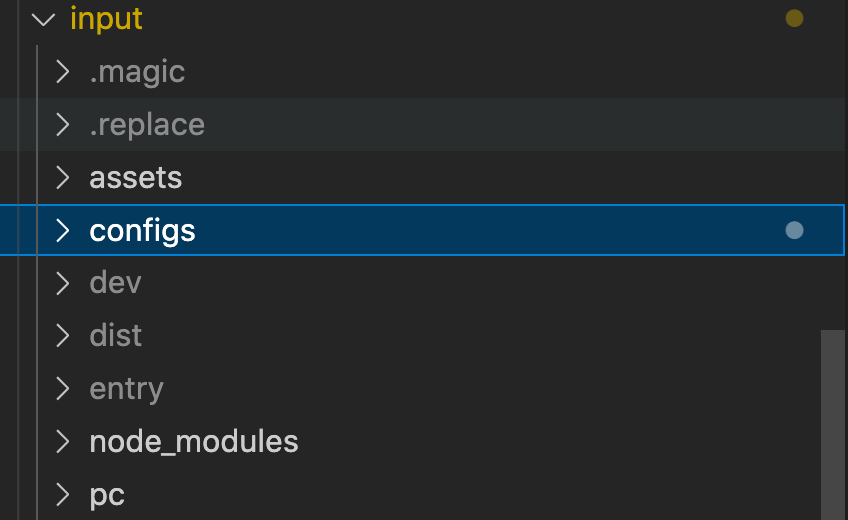The height and width of the screenshot is (520, 848).
Task: Expand the entry folder chevron
Action: pos(63,388)
